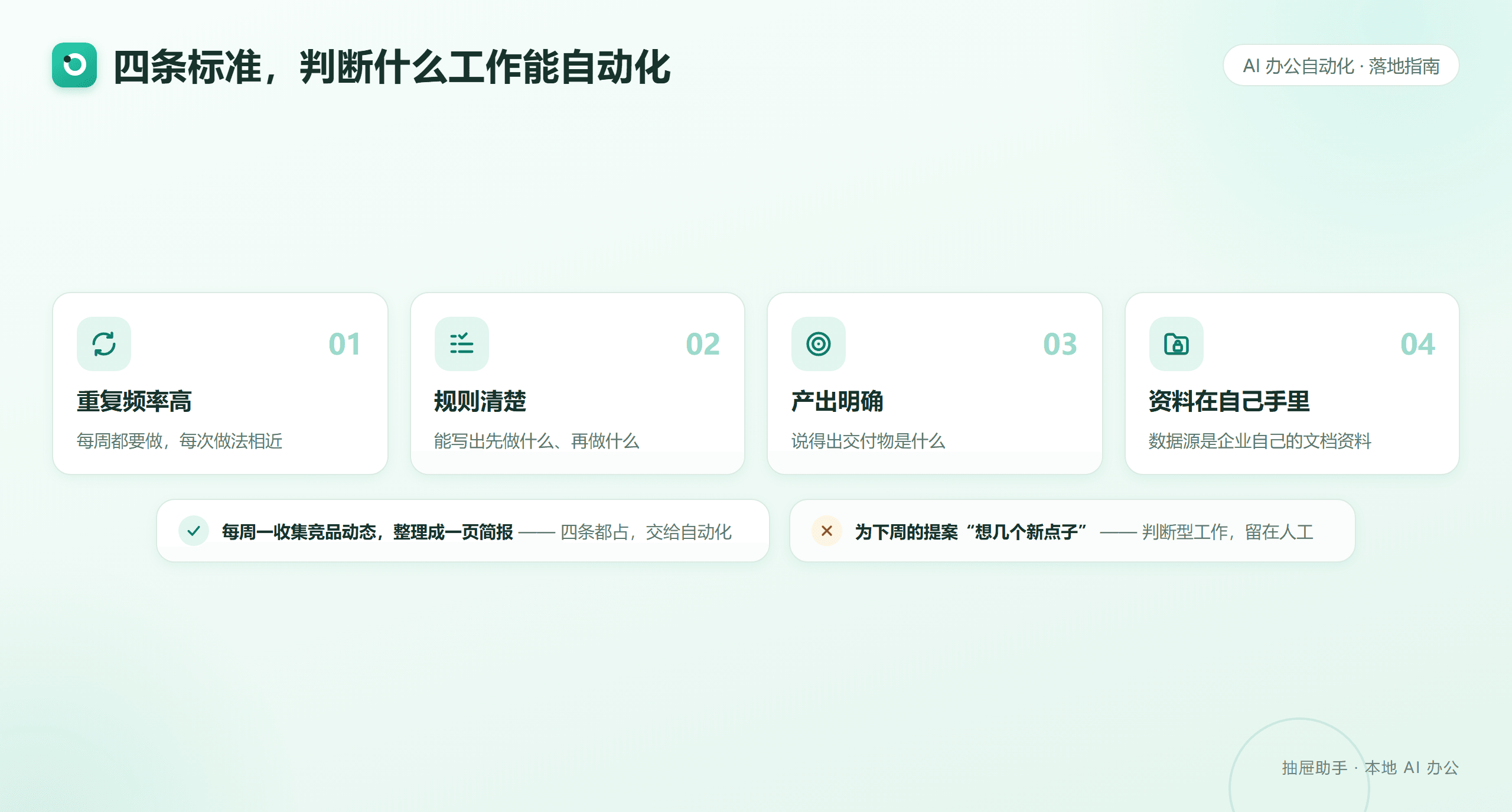The height and width of the screenshot is (812, 1512).
Task: Click the number '02' label
Action: pyautogui.click(x=703, y=345)
